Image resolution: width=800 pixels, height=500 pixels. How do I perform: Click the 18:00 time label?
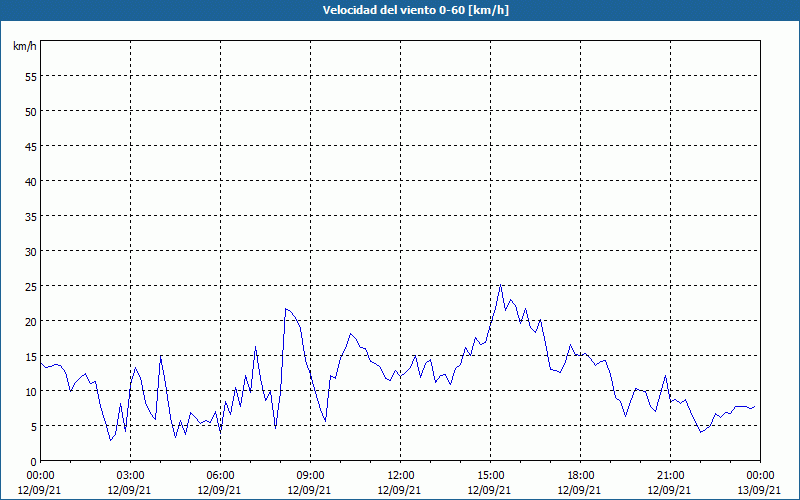[581, 476]
